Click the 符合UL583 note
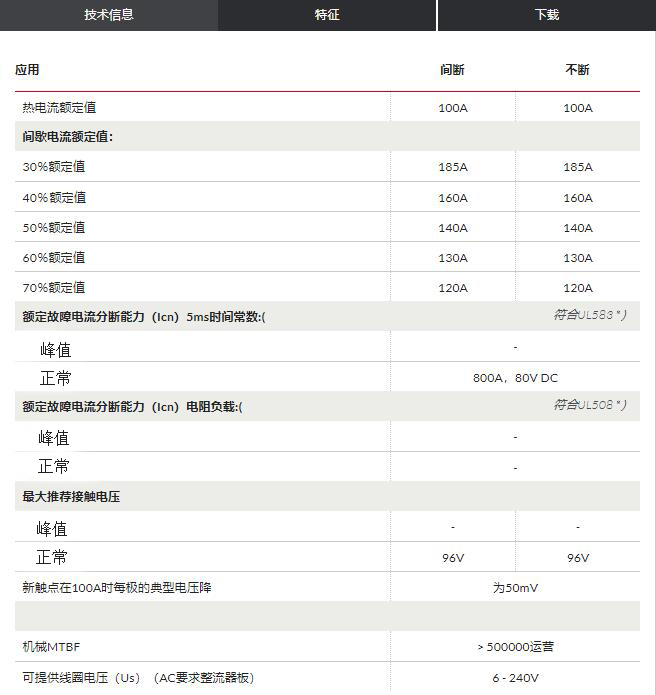Screen dimensions: 656x695 coord(590,316)
